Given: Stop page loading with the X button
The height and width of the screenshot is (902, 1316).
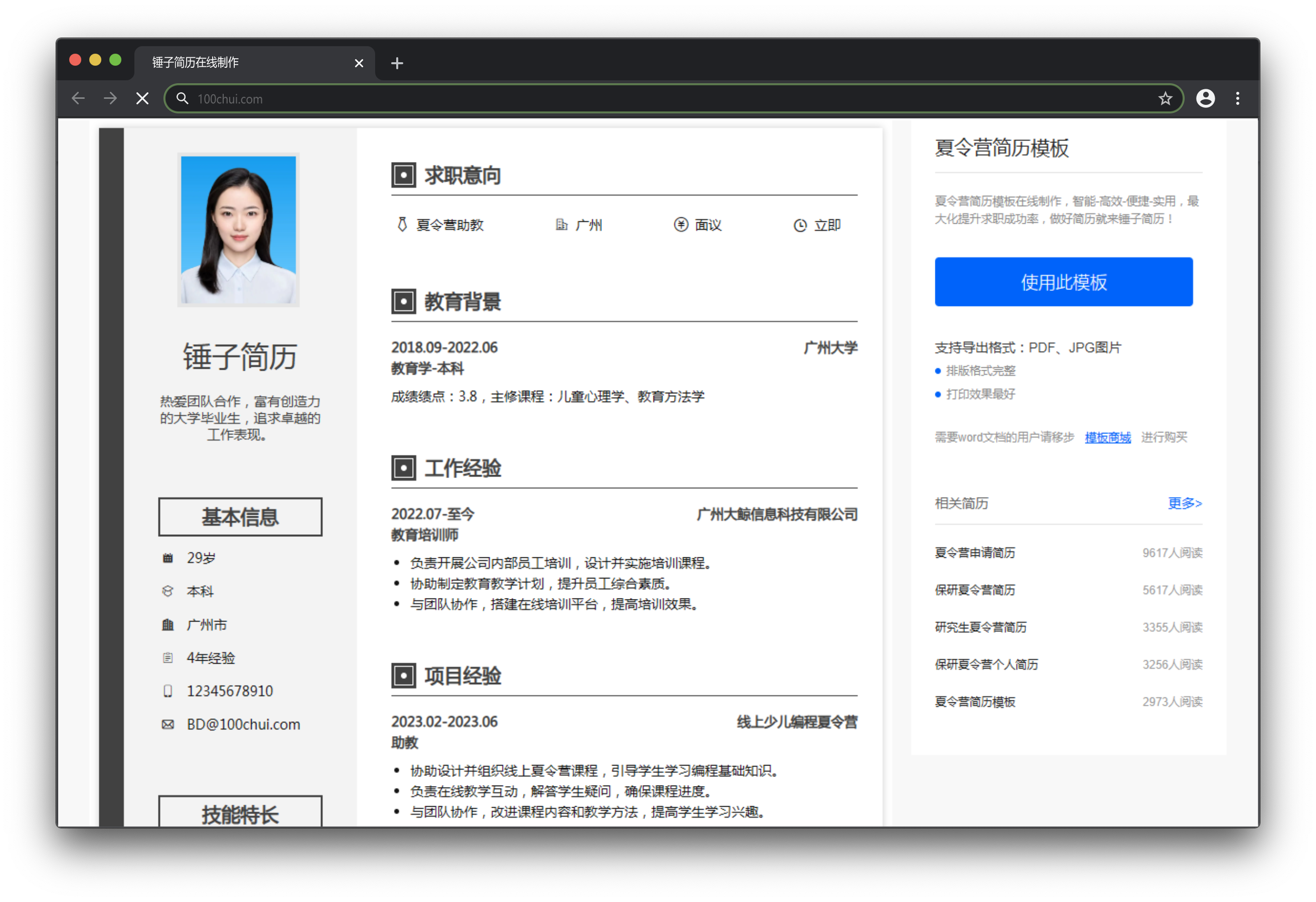Looking at the screenshot, I should [142, 99].
